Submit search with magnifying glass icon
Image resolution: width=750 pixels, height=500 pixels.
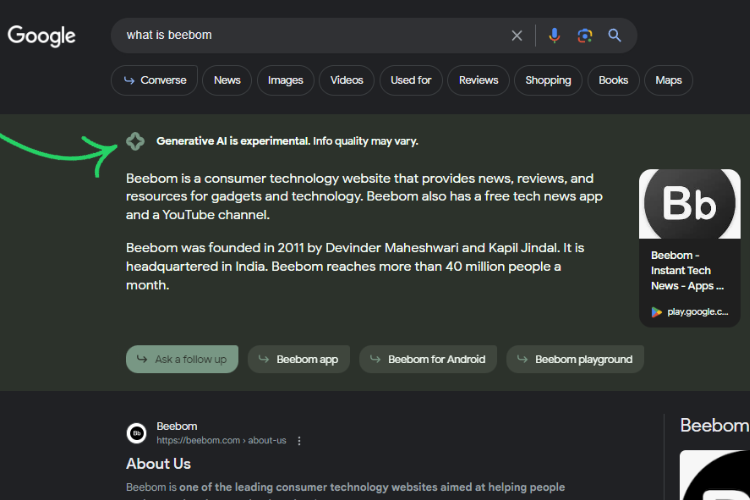click(615, 35)
